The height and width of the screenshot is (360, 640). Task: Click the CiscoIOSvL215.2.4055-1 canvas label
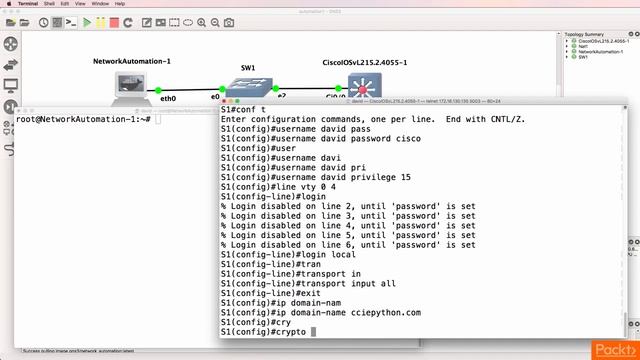(364, 62)
